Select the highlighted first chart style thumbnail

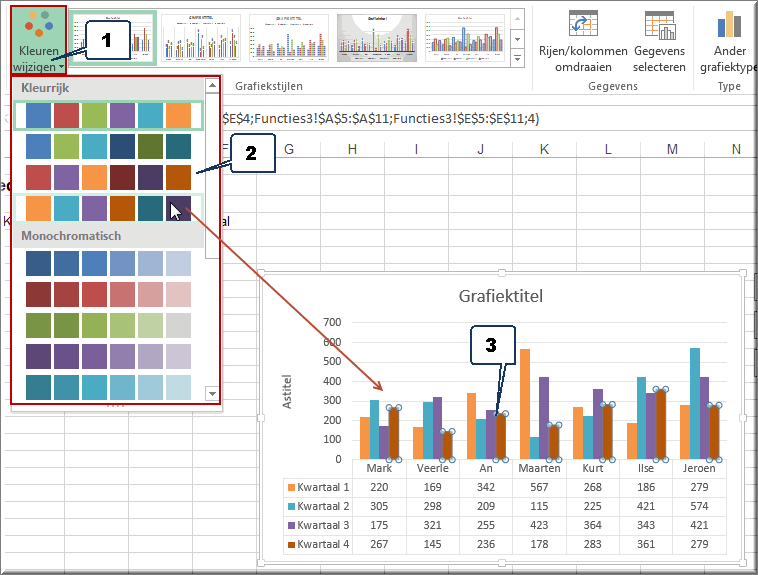[113, 38]
